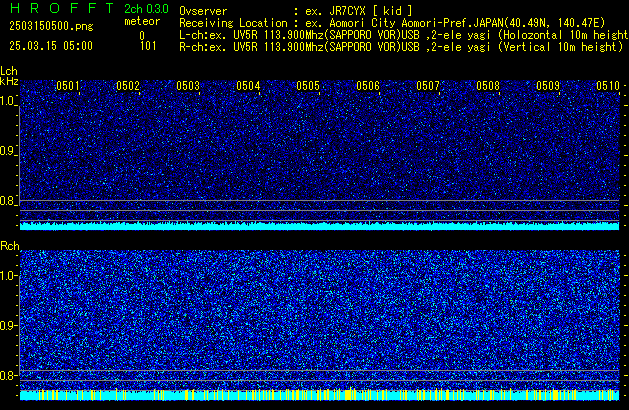This screenshot has width=629, height=410.
Task: Click the Rch 1.0 frequency tick label
Action: click(8, 276)
